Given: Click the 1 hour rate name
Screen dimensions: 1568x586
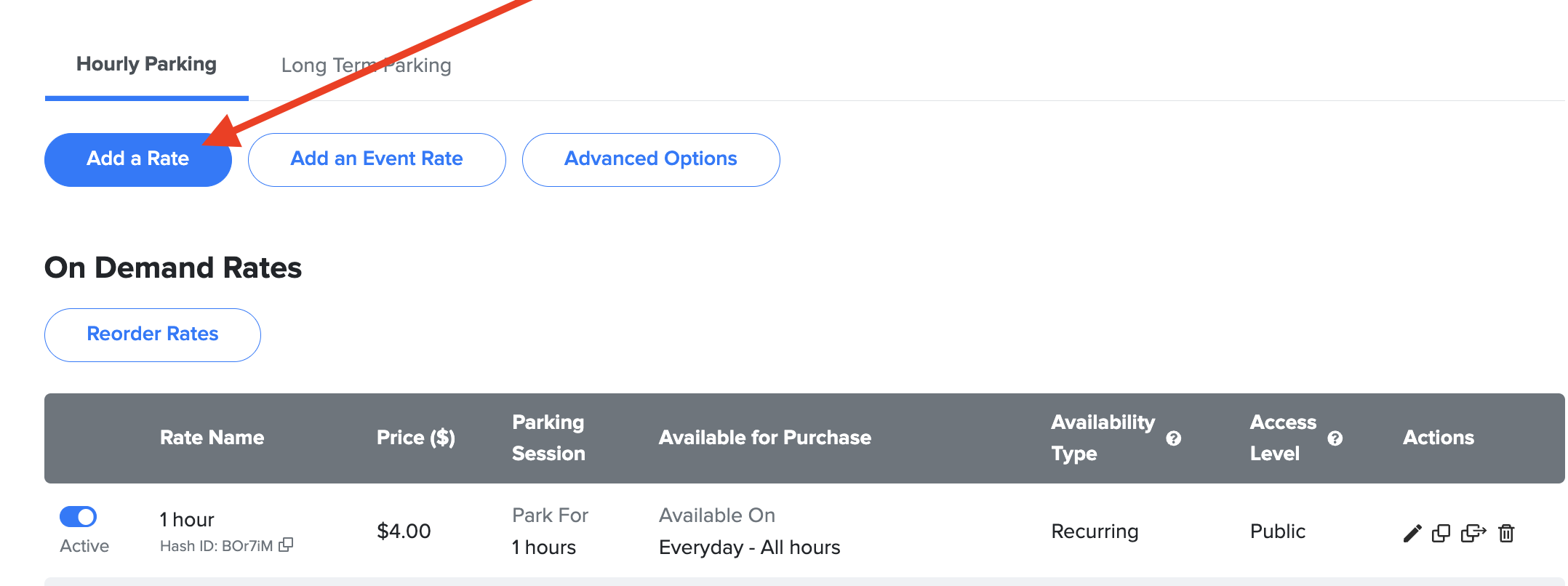Looking at the screenshot, I should pos(187,520).
